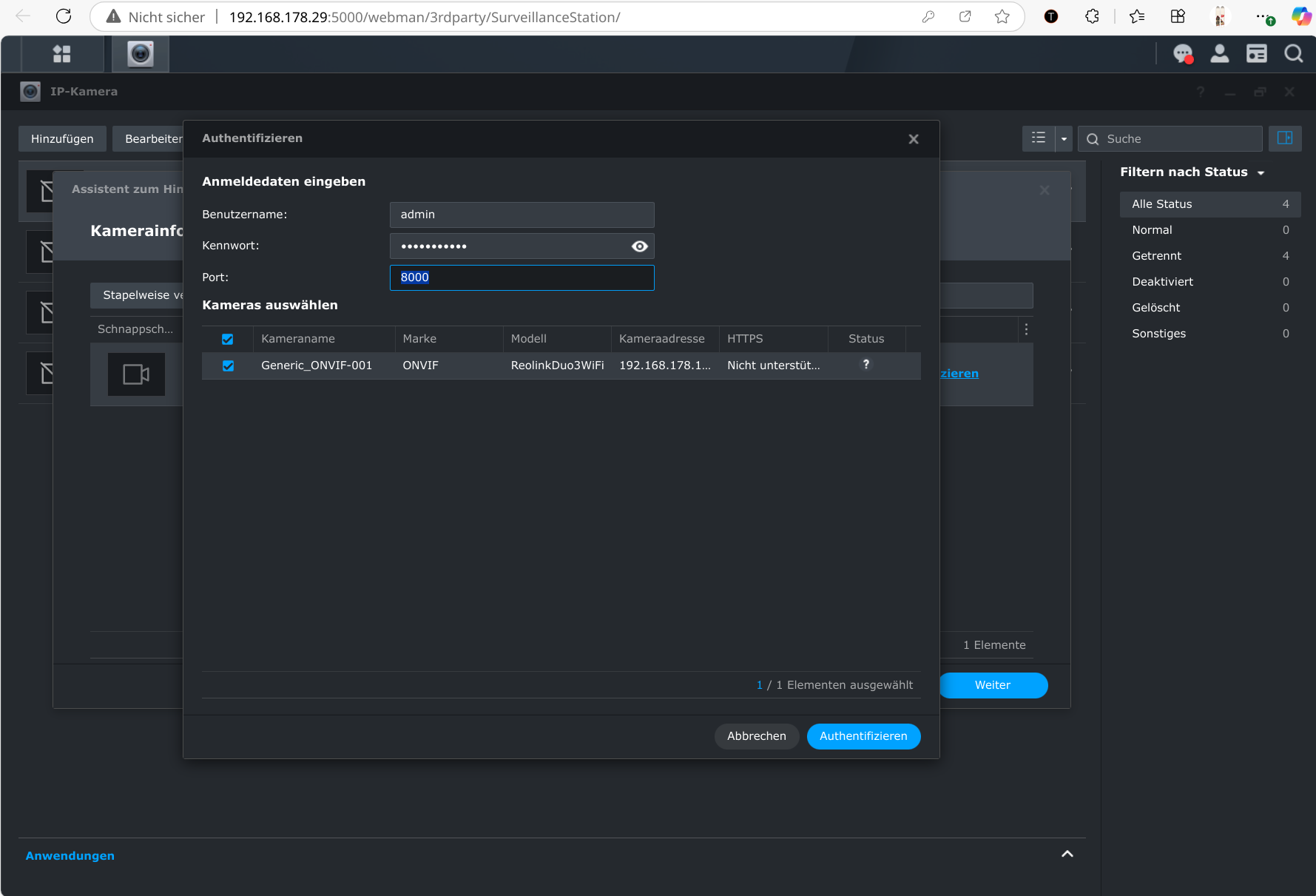
Task: Click the Surveillance Station camera taskbar icon
Action: [140, 54]
